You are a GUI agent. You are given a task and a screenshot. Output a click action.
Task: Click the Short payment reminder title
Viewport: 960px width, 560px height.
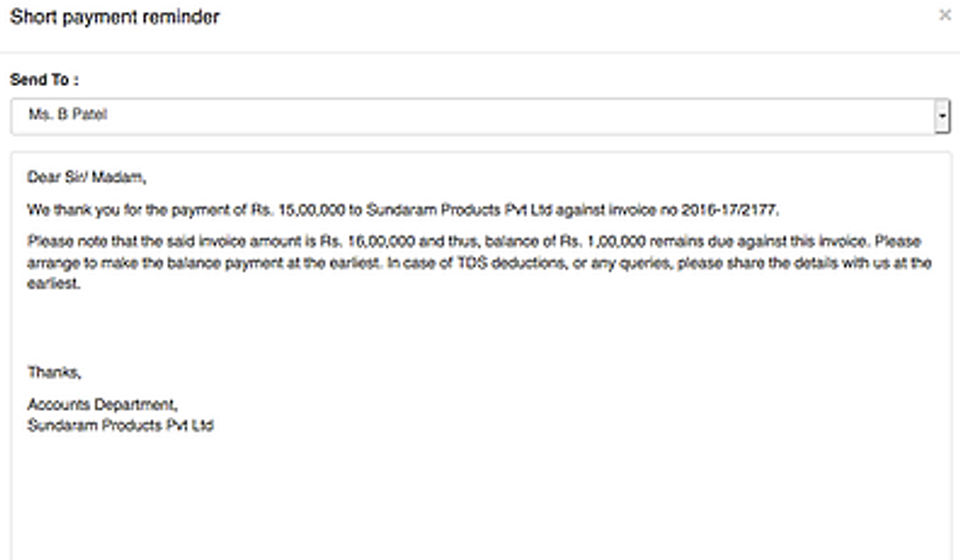(114, 17)
